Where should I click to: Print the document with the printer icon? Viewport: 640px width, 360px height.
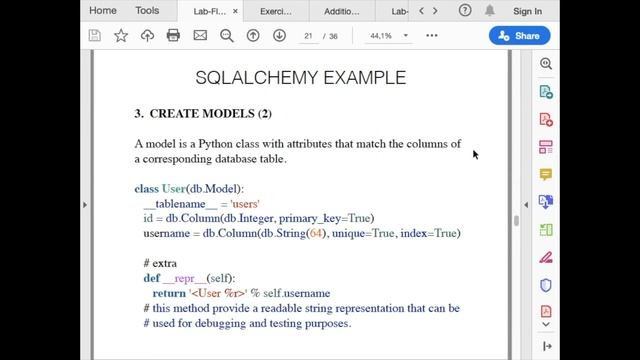[173, 36]
